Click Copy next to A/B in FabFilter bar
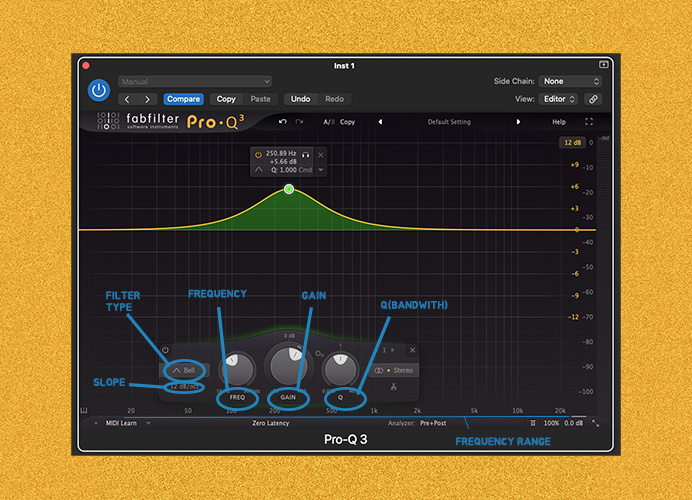Screen dimensions: 692x500 [x=347, y=122]
